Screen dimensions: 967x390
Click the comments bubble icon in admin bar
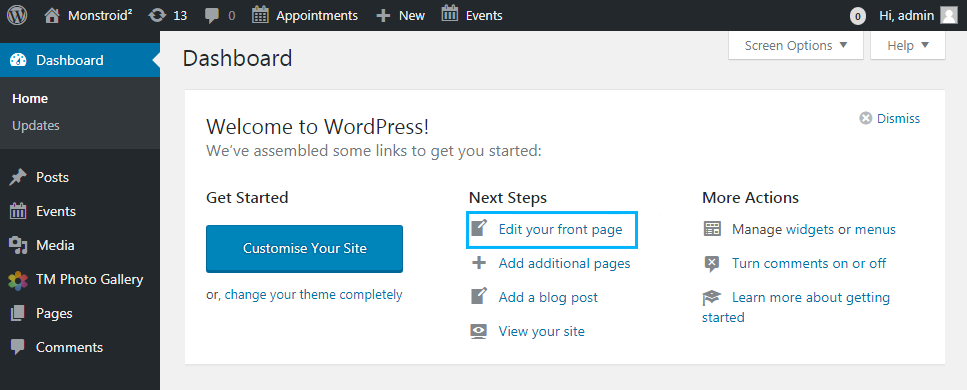tap(212, 15)
